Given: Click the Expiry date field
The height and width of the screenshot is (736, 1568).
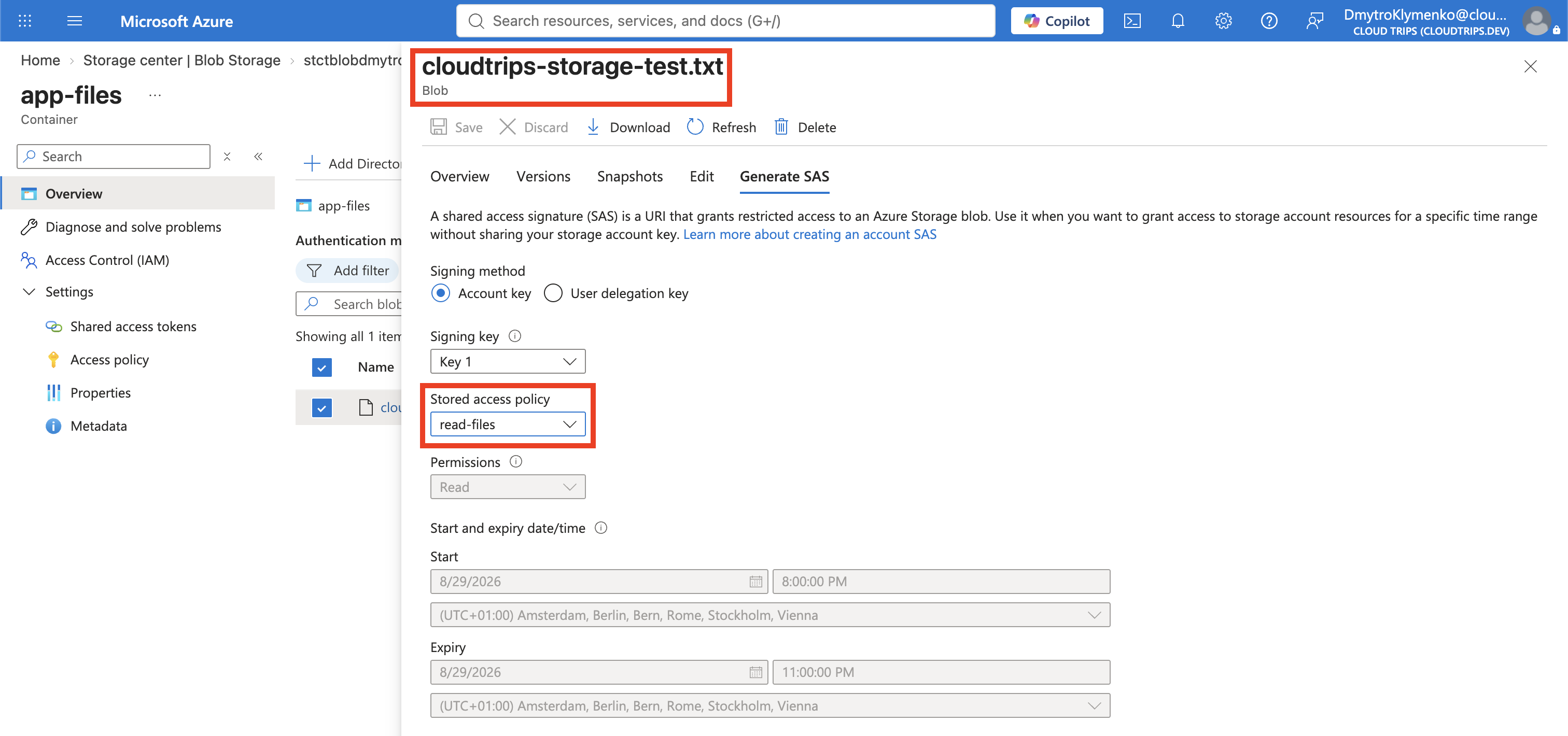Looking at the screenshot, I should coord(599,672).
